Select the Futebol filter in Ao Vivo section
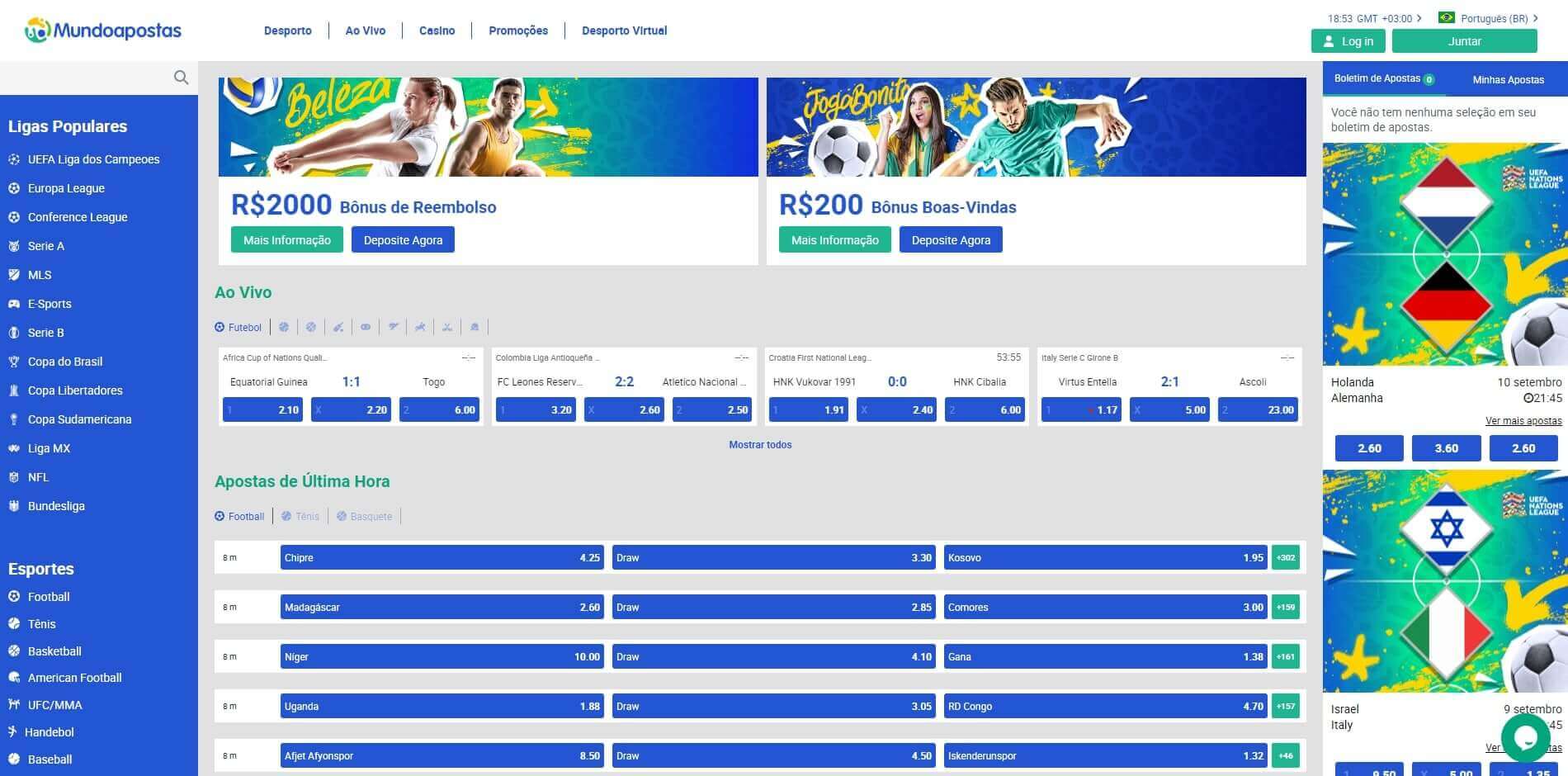The width and height of the screenshot is (1568, 776). tap(239, 327)
